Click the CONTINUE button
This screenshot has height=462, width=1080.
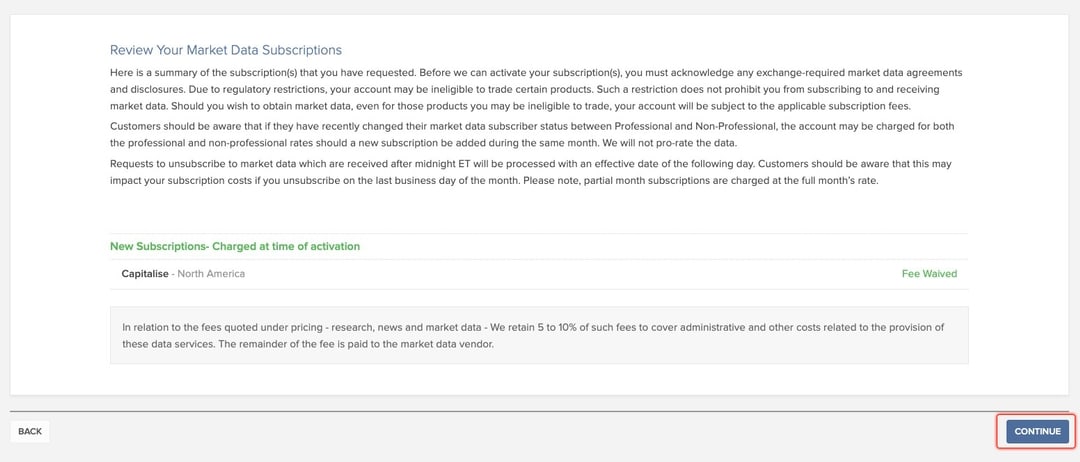[1037, 431]
